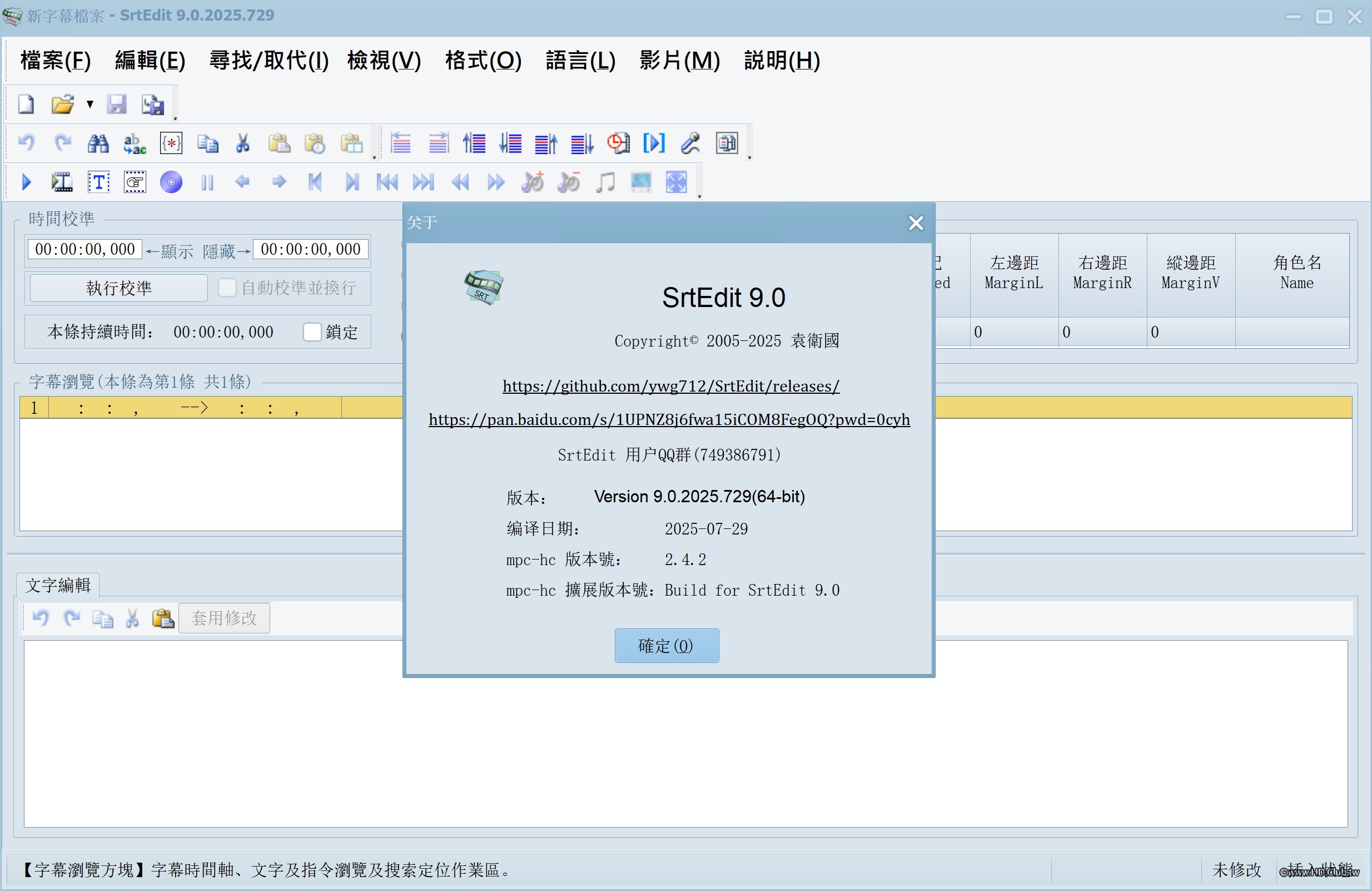Open the 語言(L) menu

[580, 60]
